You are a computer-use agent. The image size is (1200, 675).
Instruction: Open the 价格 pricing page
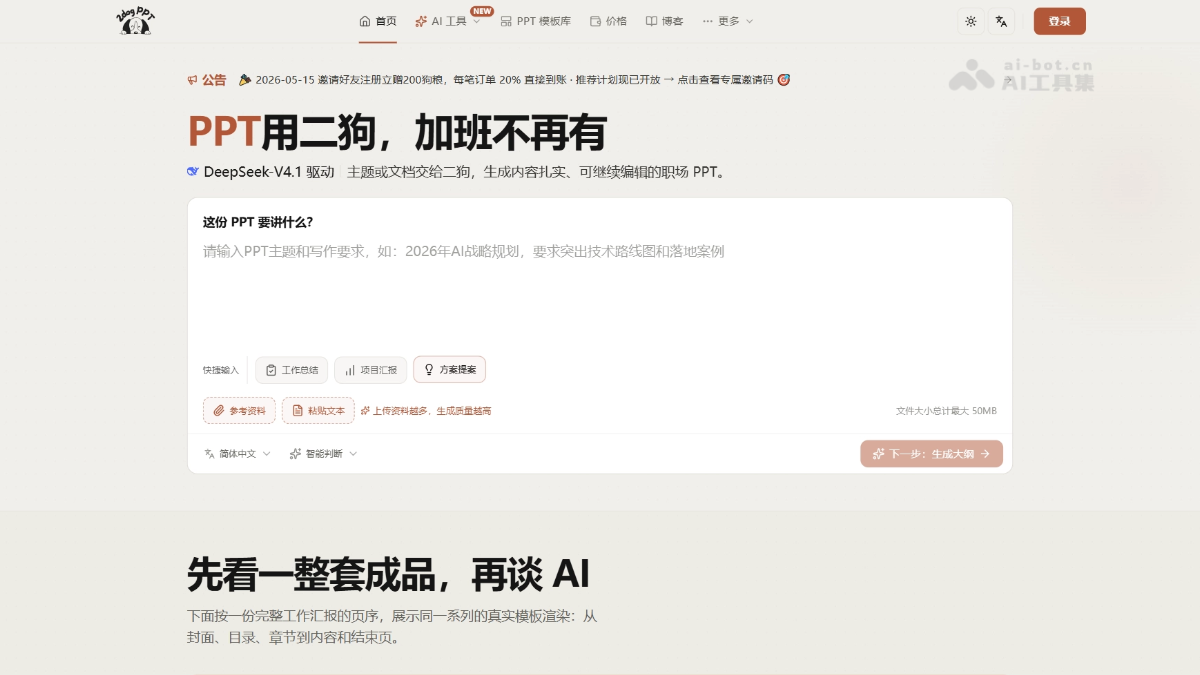point(608,21)
